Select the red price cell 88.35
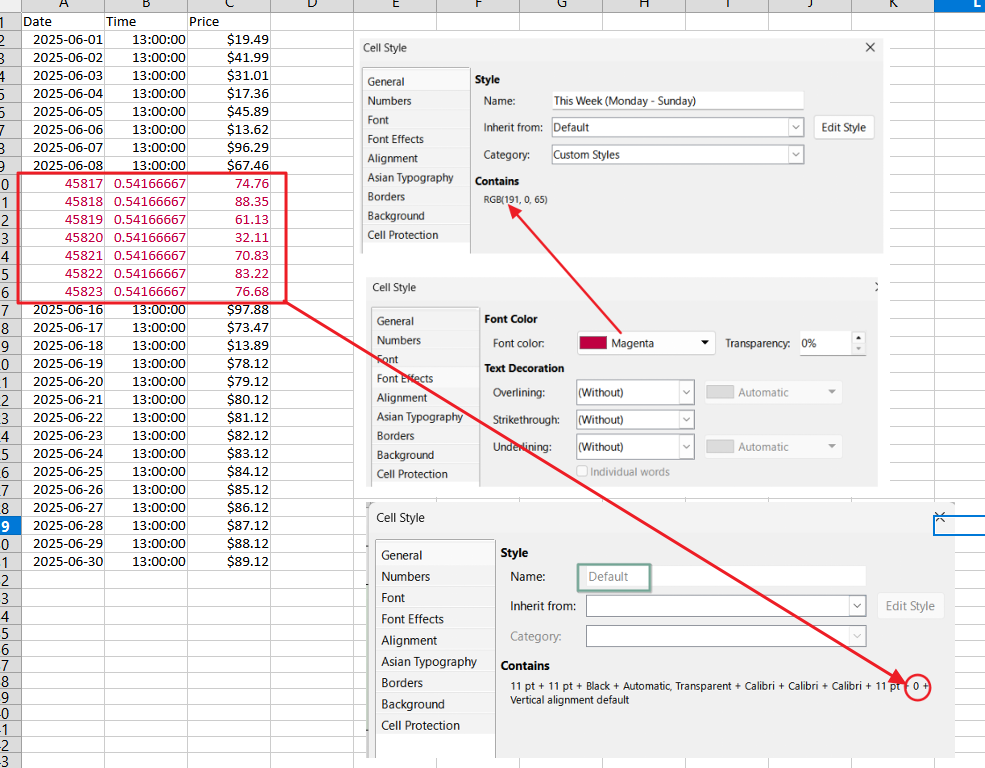The image size is (985, 768). (229, 202)
